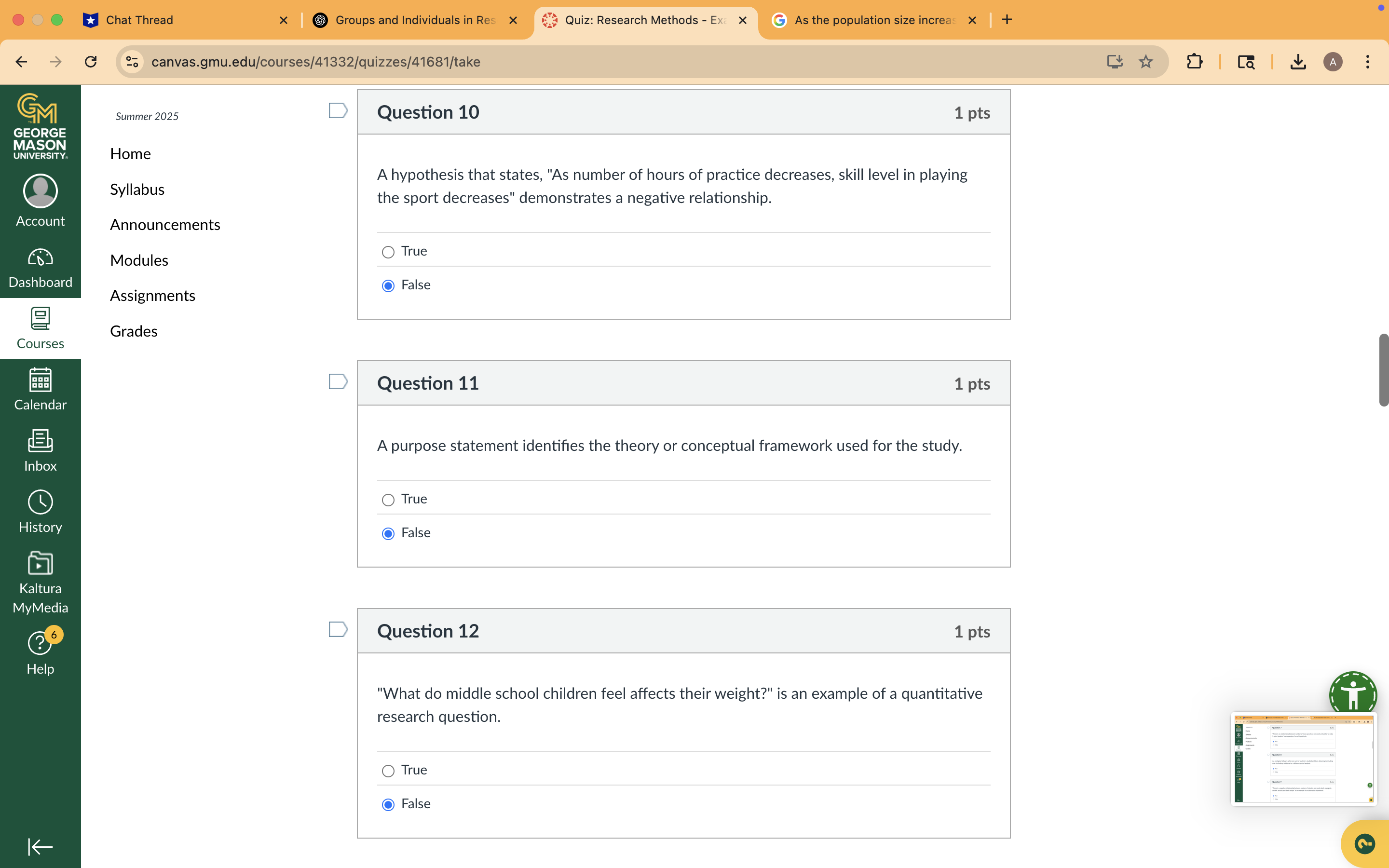
Task: Select True for Question 11
Action: 388,500
